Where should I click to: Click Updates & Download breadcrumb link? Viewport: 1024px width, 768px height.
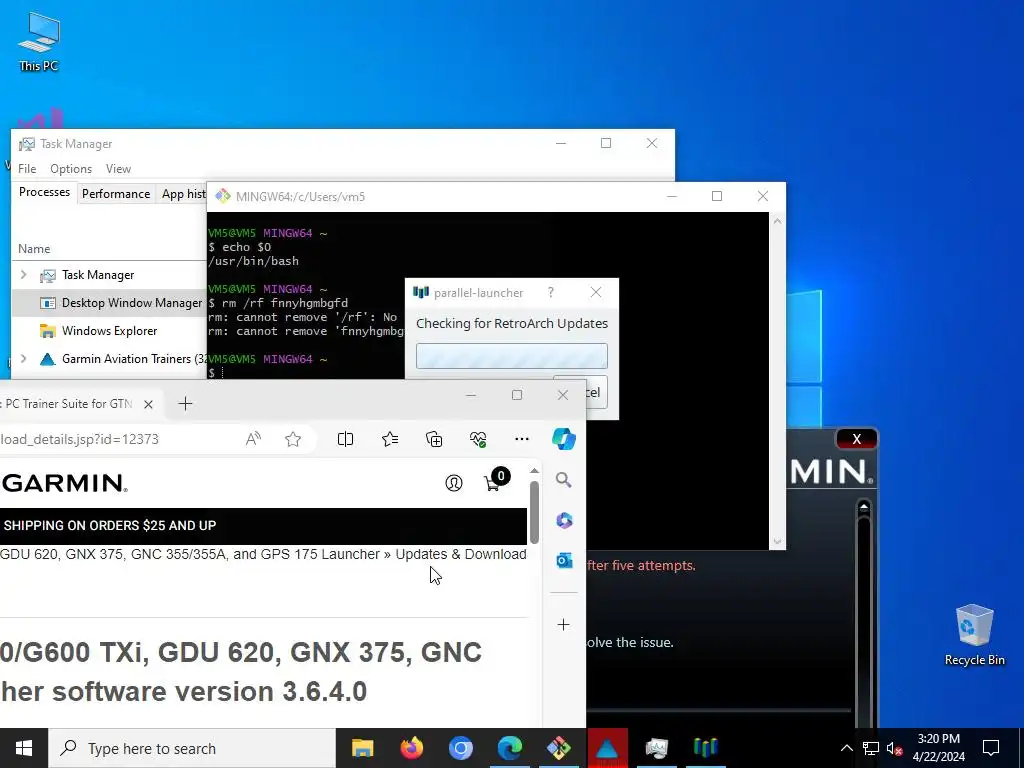tap(460, 554)
